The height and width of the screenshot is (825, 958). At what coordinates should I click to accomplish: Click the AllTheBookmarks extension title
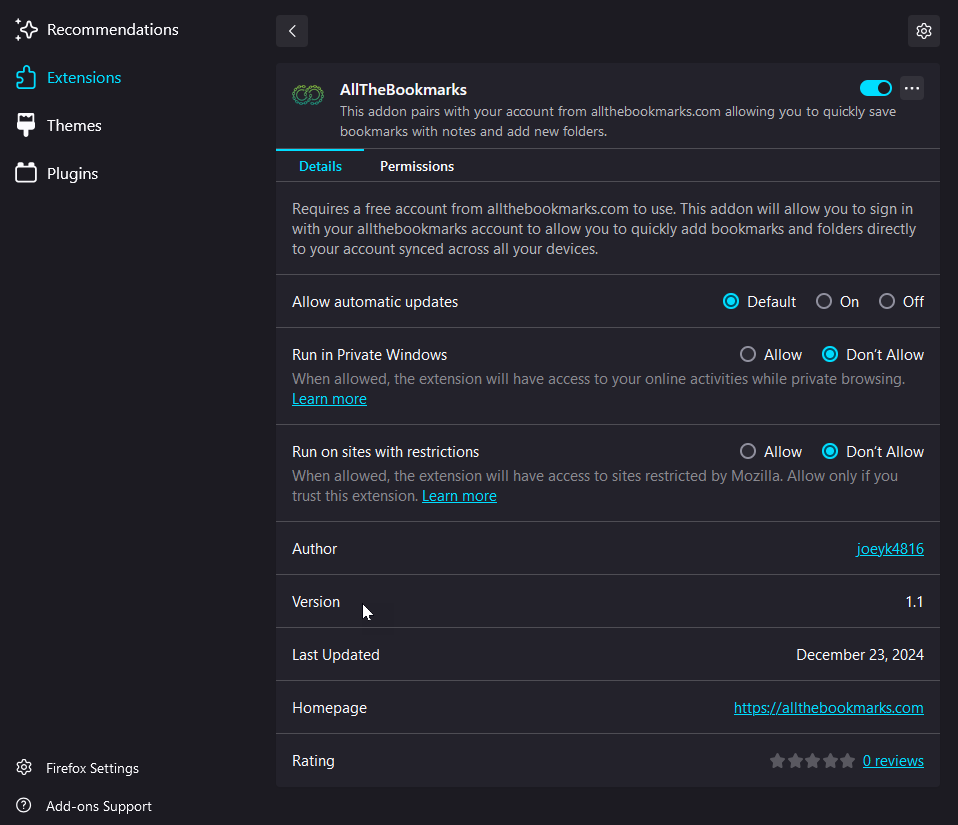click(x=403, y=90)
